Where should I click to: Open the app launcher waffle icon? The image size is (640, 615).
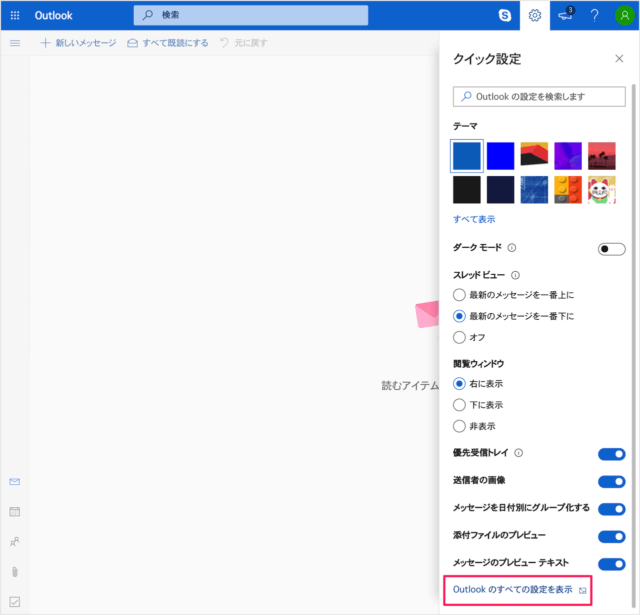(x=15, y=15)
